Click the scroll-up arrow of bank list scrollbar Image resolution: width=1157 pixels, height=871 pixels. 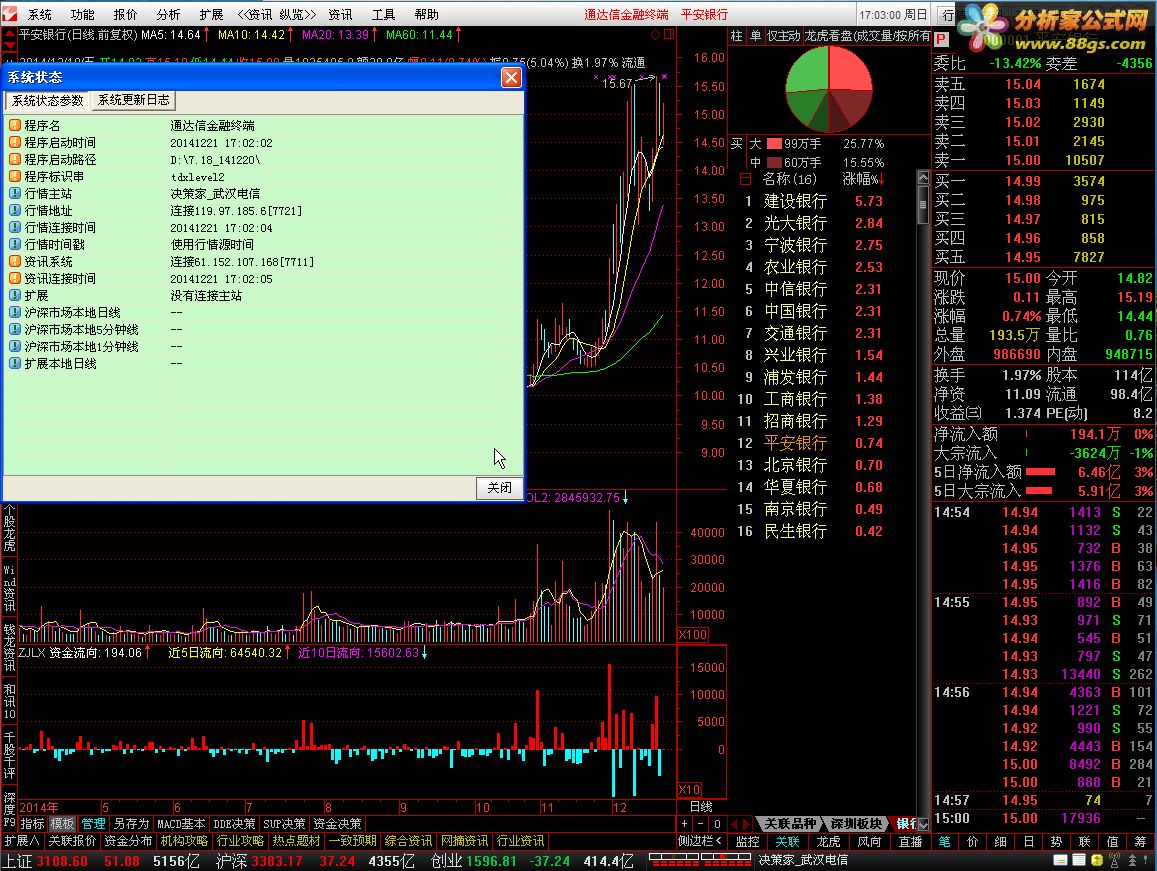tap(923, 178)
